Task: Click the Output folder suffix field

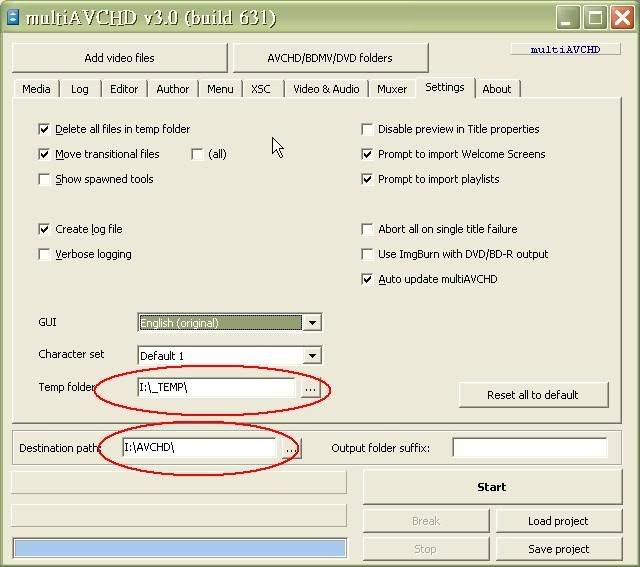Action: coord(530,448)
